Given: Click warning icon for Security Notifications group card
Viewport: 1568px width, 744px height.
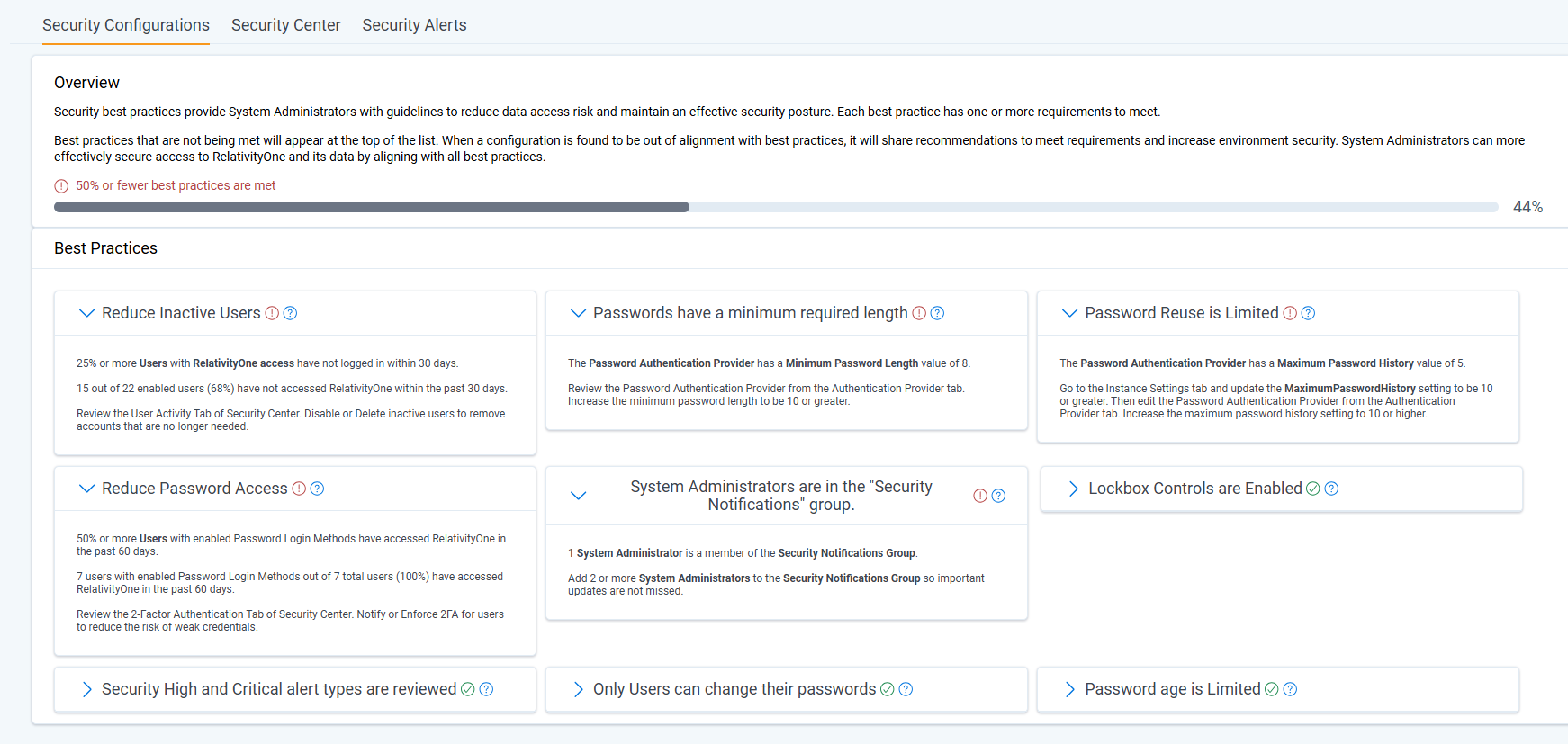Looking at the screenshot, I should tap(980, 496).
